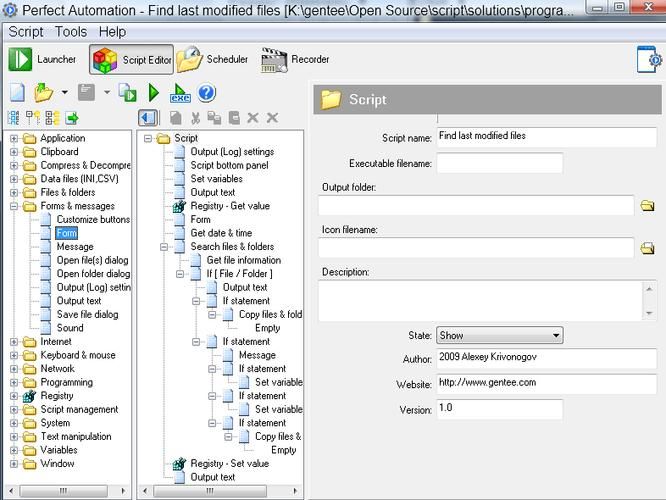The width and height of the screenshot is (666, 500).
Task: Open the Recorder tool
Action: [x=274, y=60]
